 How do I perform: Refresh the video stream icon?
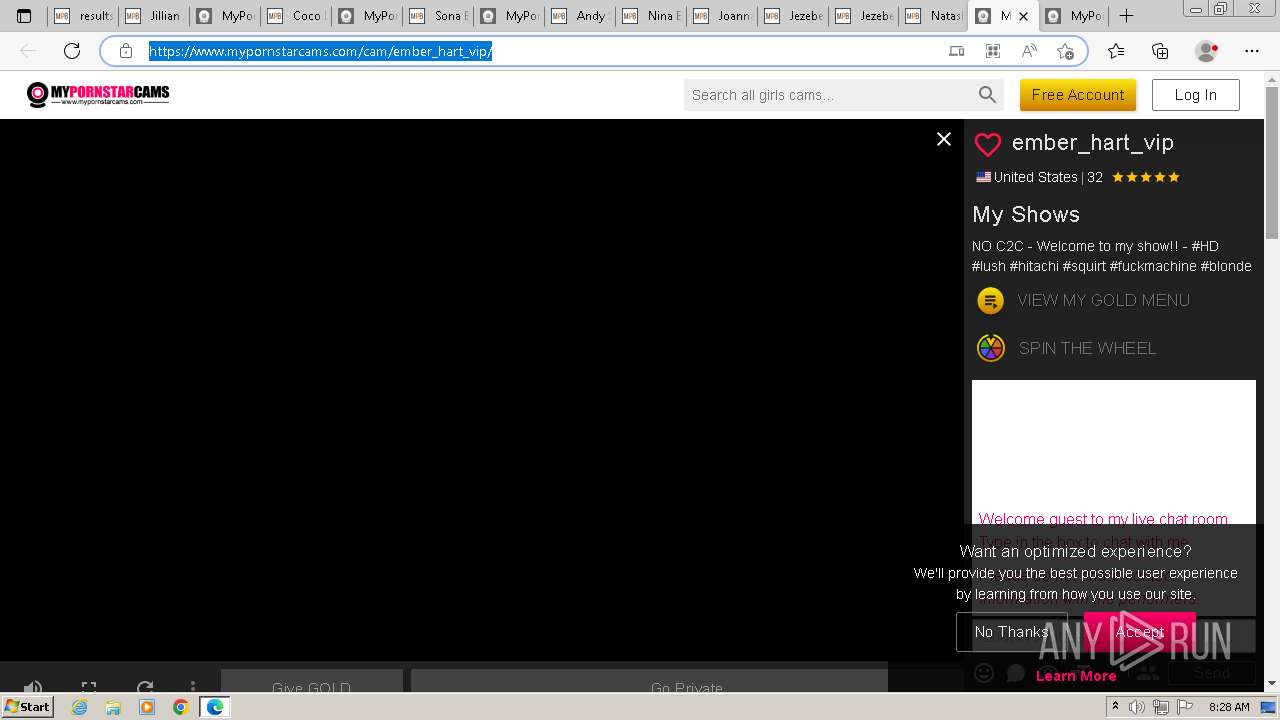(x=145, y=687)
